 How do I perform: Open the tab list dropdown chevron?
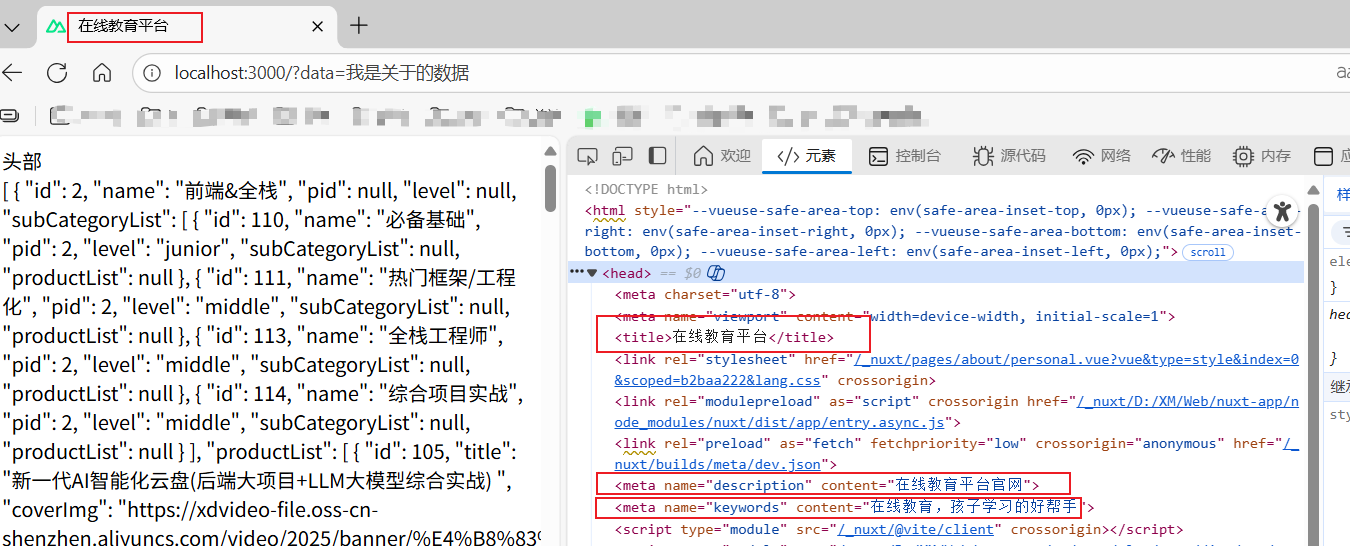(12, 27)
